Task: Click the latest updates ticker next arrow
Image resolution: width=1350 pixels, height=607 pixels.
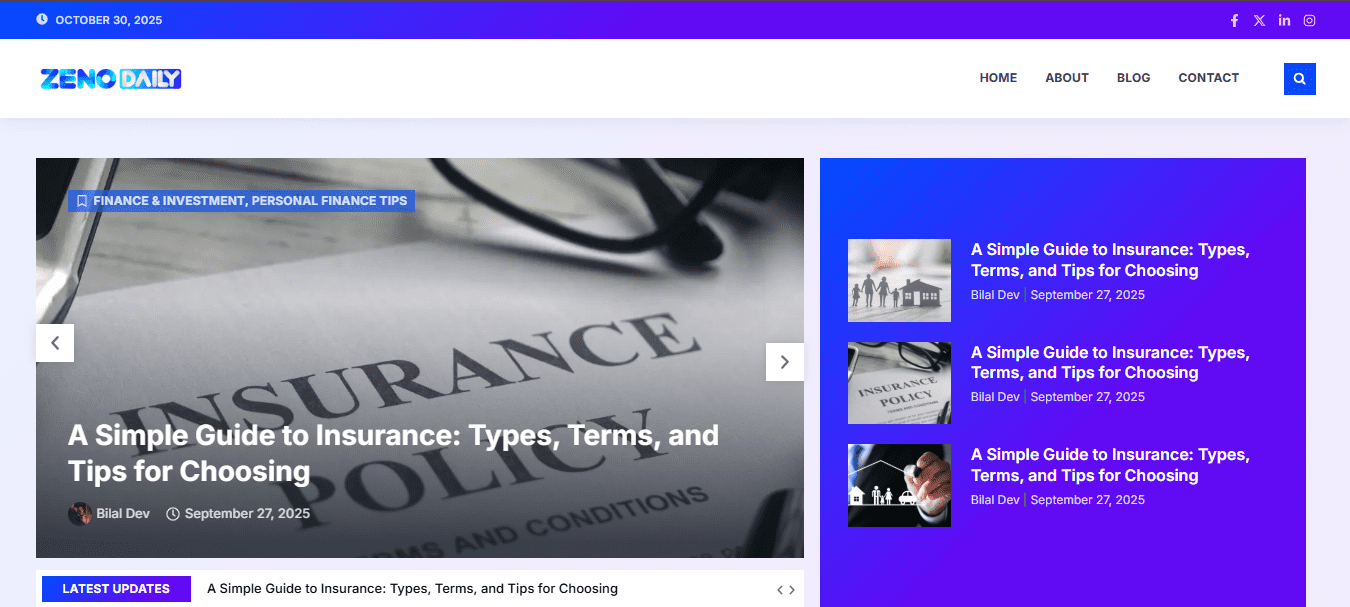Action: pos(792,590)
